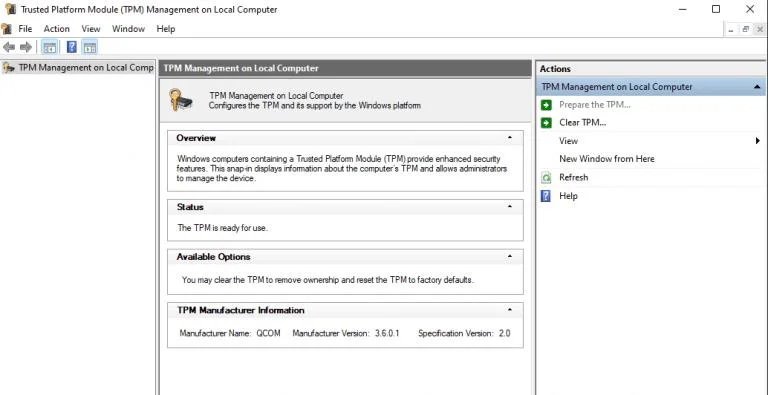Click Specification Version: 2.0 text
The image size is (768, 395).
pos(464,333)
